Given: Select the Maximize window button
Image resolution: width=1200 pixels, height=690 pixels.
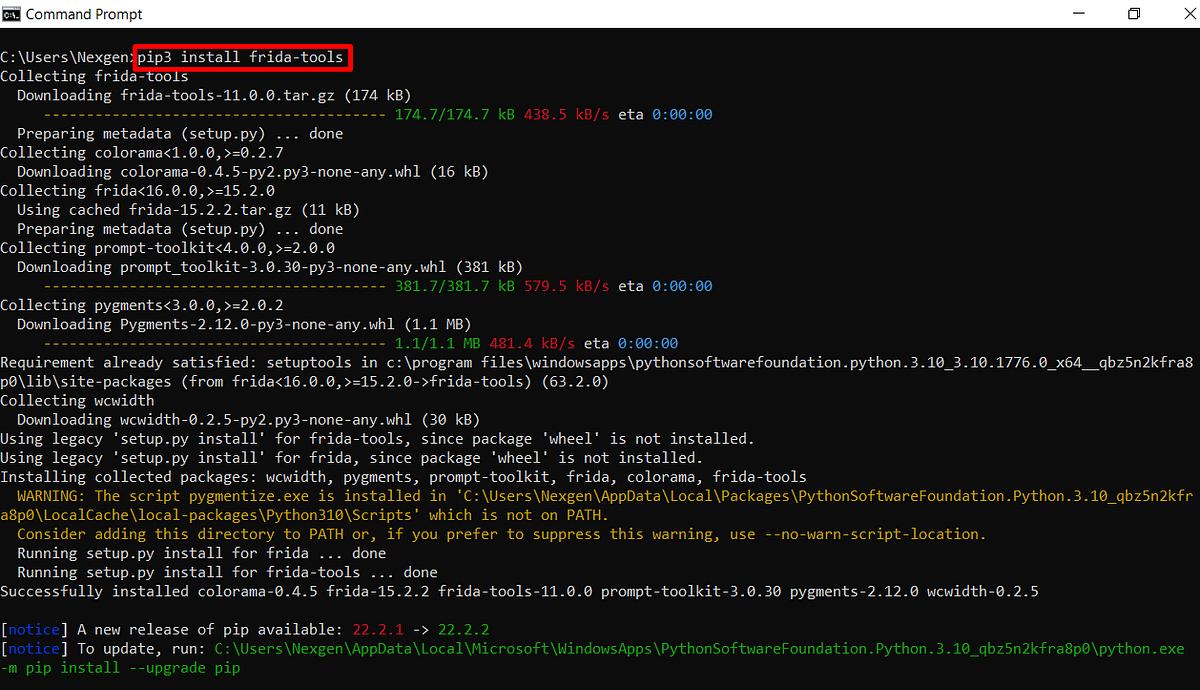Looking at the screenshot, I should click(x=1133, y=13).
